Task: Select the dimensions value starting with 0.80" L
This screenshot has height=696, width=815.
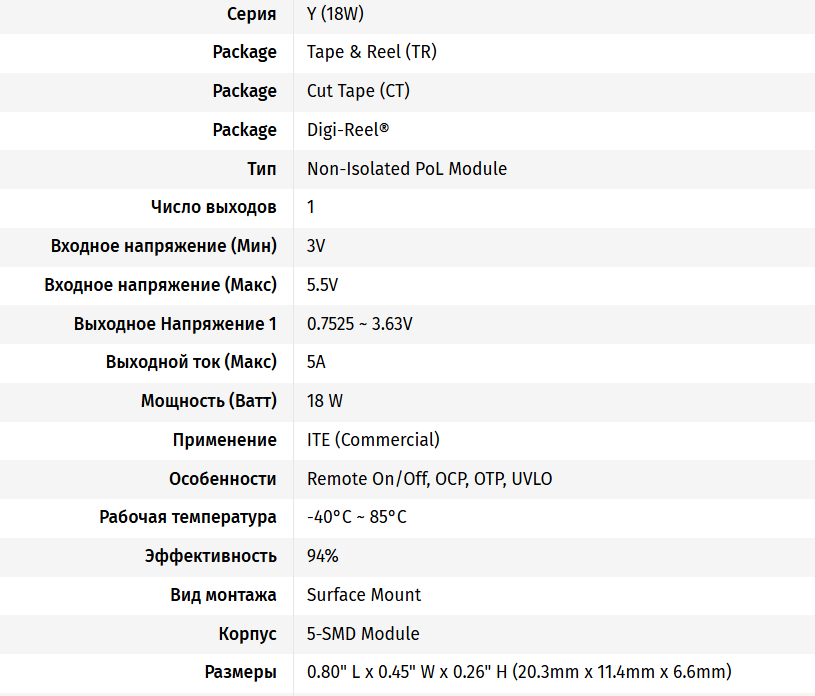Action: click(x=519, y=672)
